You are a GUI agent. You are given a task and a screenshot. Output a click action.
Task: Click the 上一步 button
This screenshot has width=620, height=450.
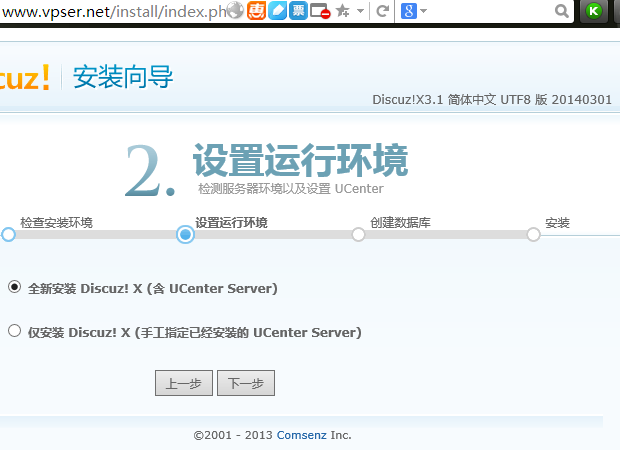[183, 383]
